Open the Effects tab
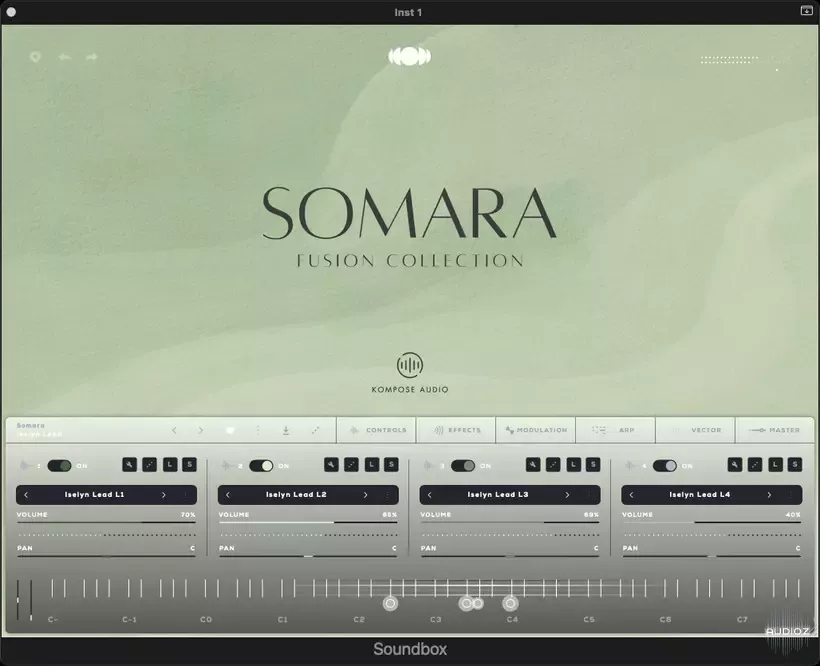The height and width of the screenshot is (666, 820). [456, 430]
